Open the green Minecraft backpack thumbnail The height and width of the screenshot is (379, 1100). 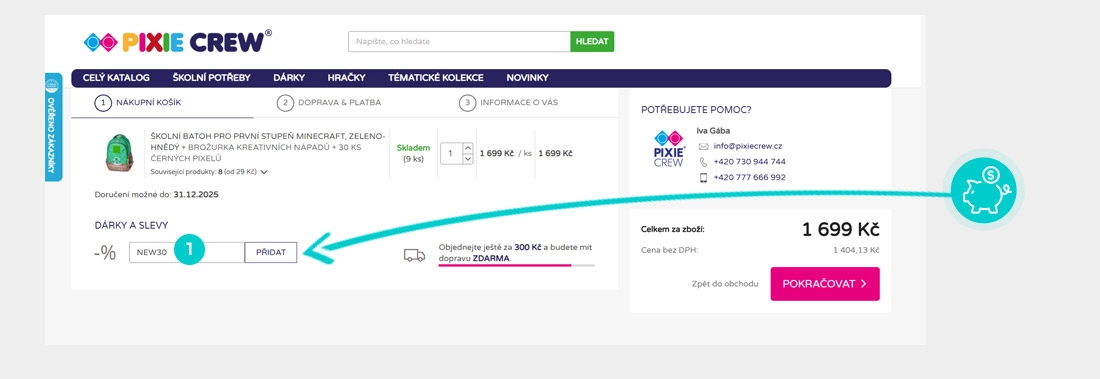coord(119,153)
